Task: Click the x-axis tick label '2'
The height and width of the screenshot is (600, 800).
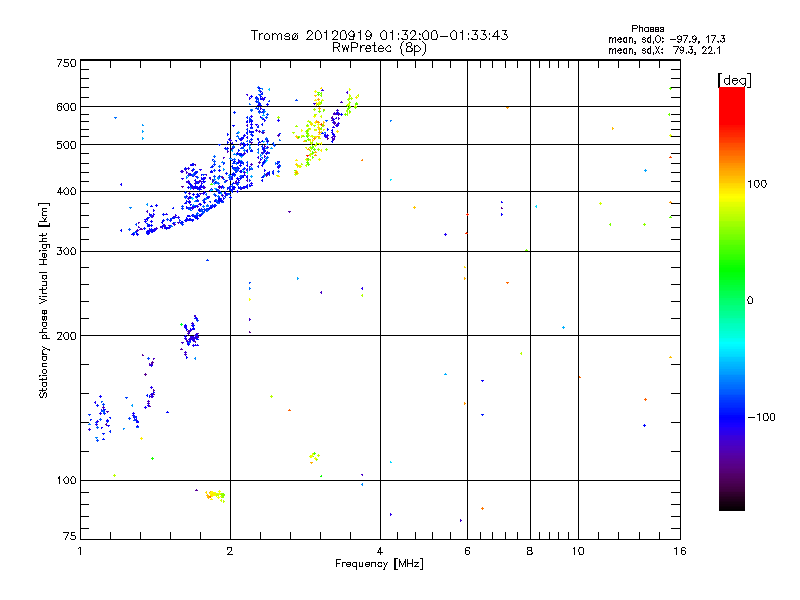Action: (x=230, y=551)
